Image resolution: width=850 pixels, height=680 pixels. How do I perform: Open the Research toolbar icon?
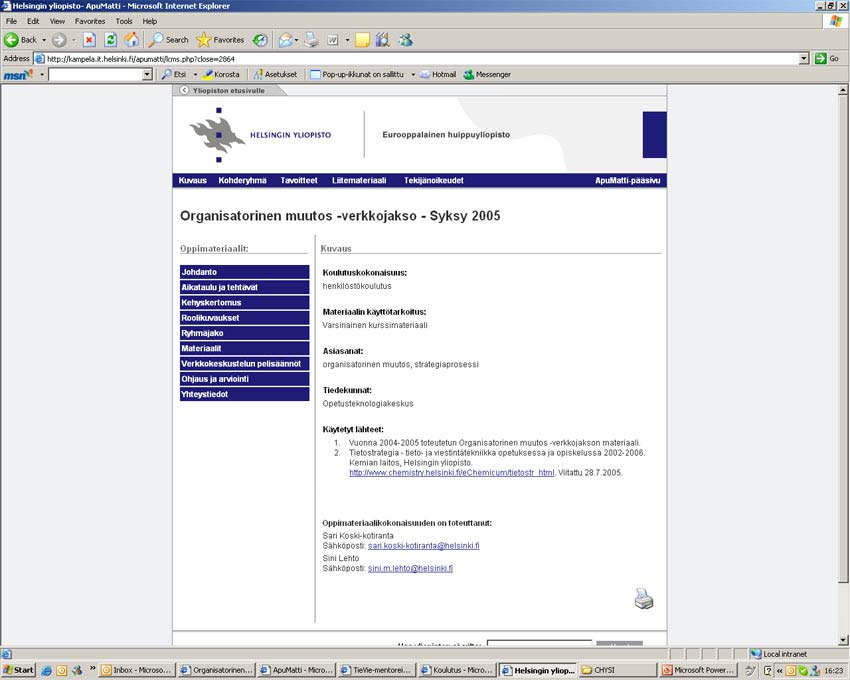[x=383, y=40]
